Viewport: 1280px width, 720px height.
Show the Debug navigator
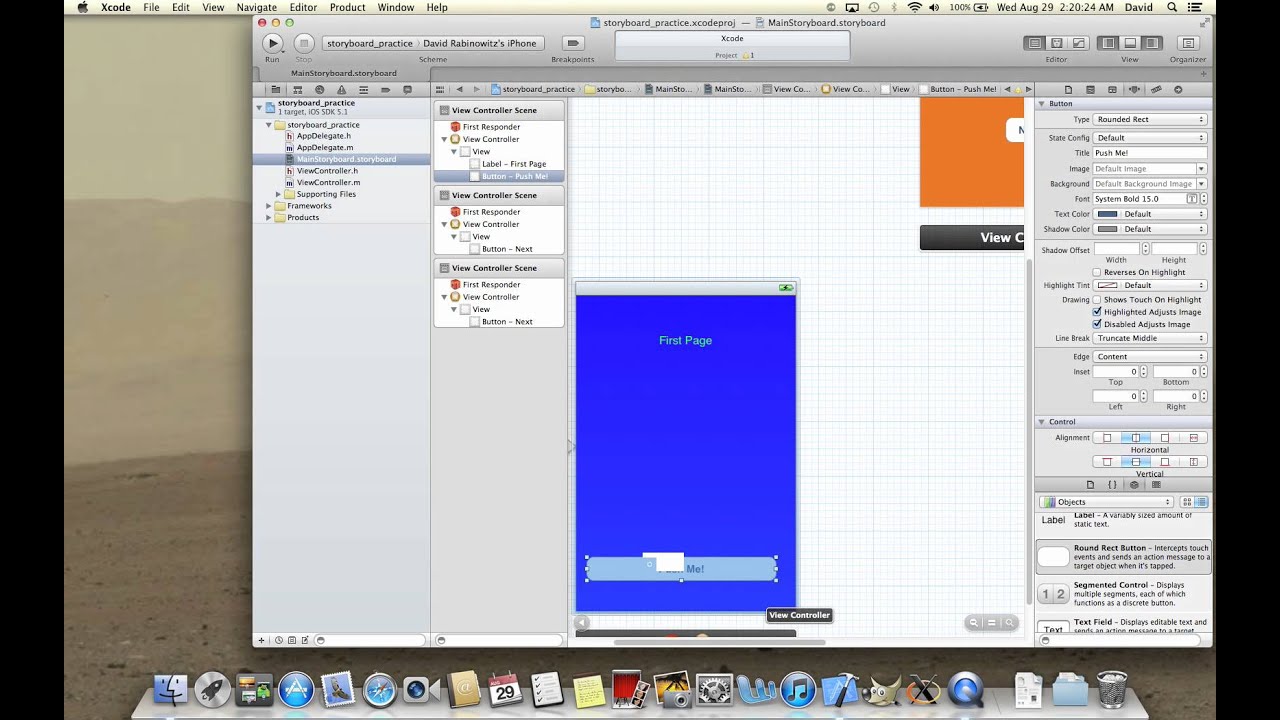pos(363,89)
